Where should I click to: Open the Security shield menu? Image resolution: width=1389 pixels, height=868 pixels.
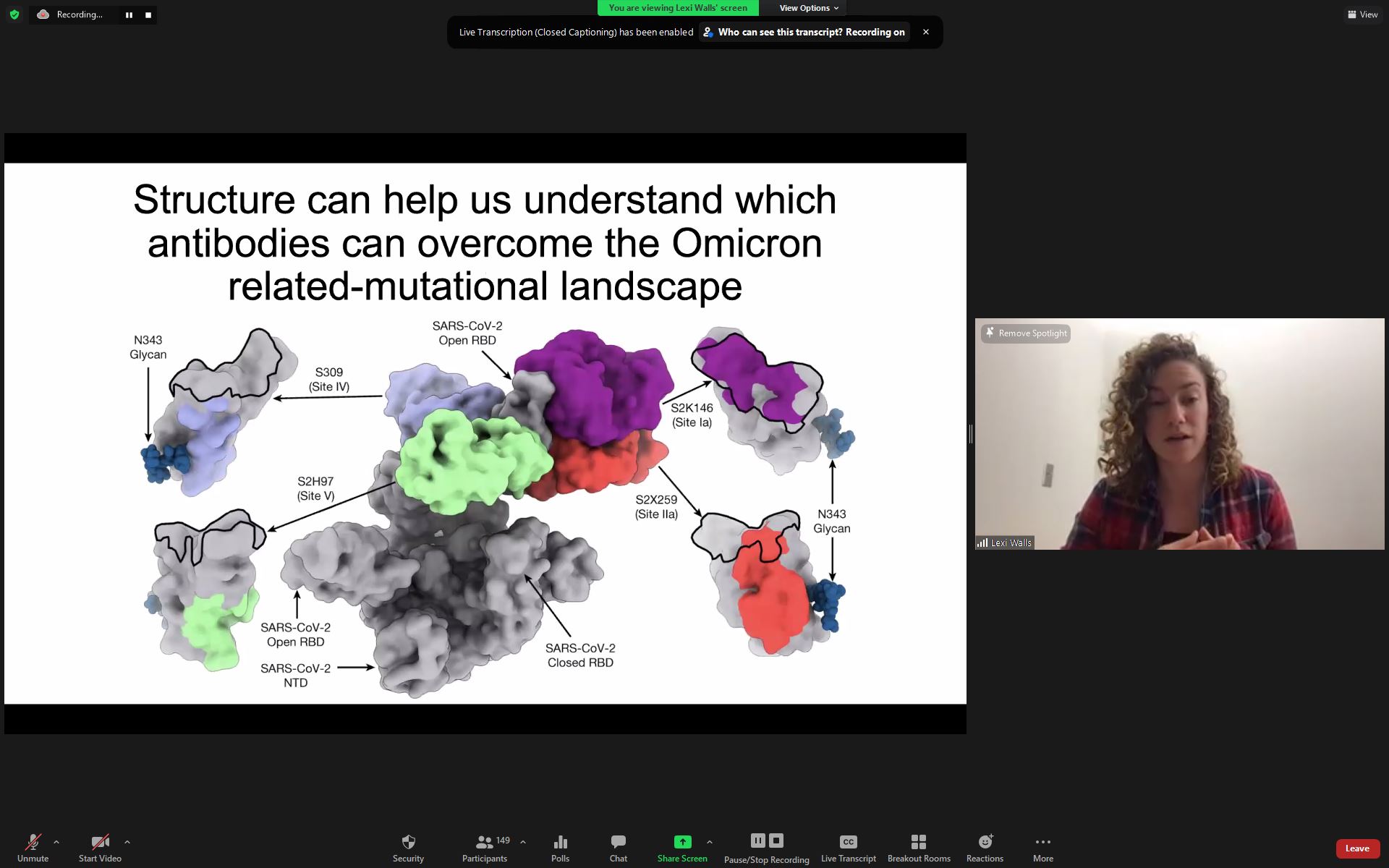click(x=408, y=848)
